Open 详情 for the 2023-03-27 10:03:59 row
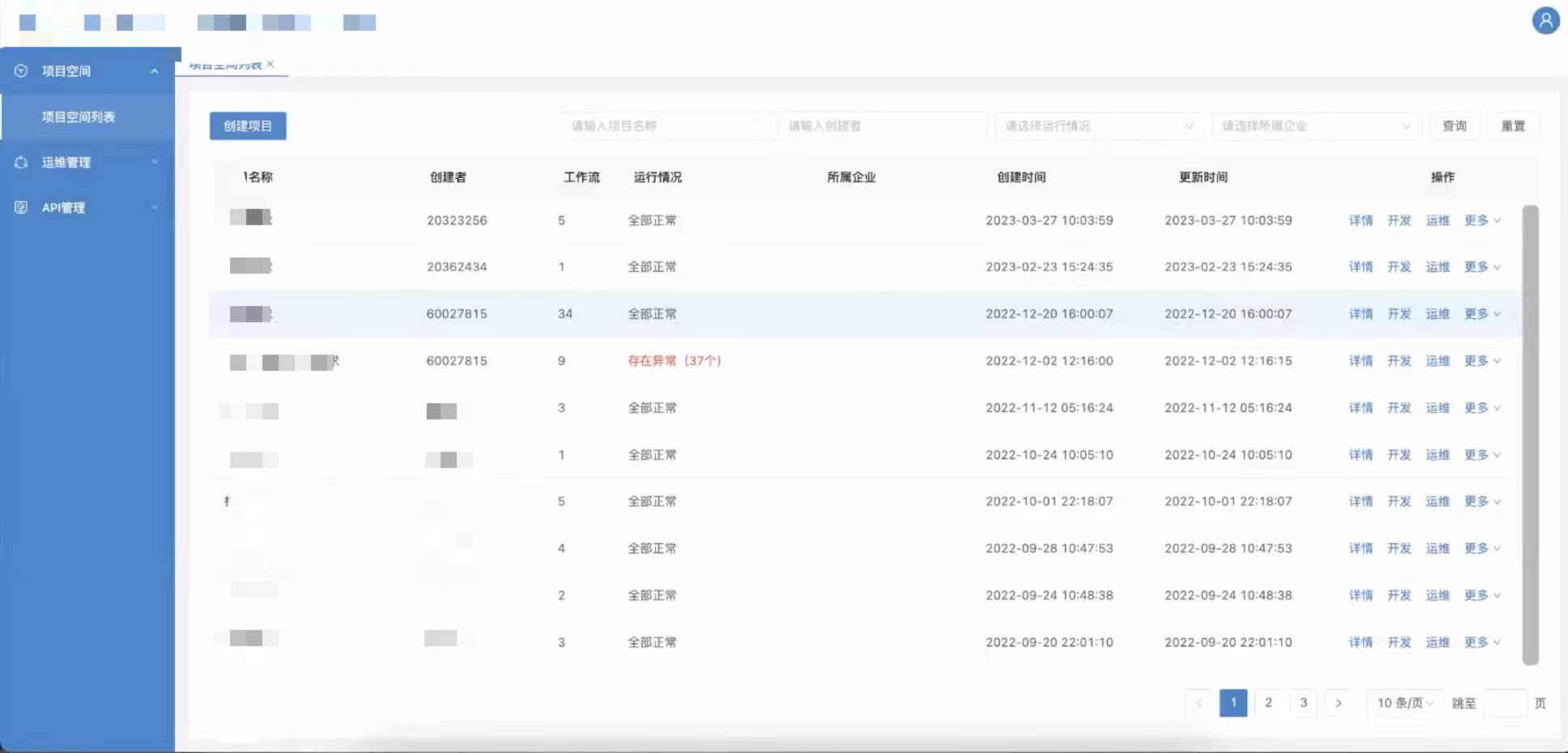1568x753 pixels. tap(1361, 220)
